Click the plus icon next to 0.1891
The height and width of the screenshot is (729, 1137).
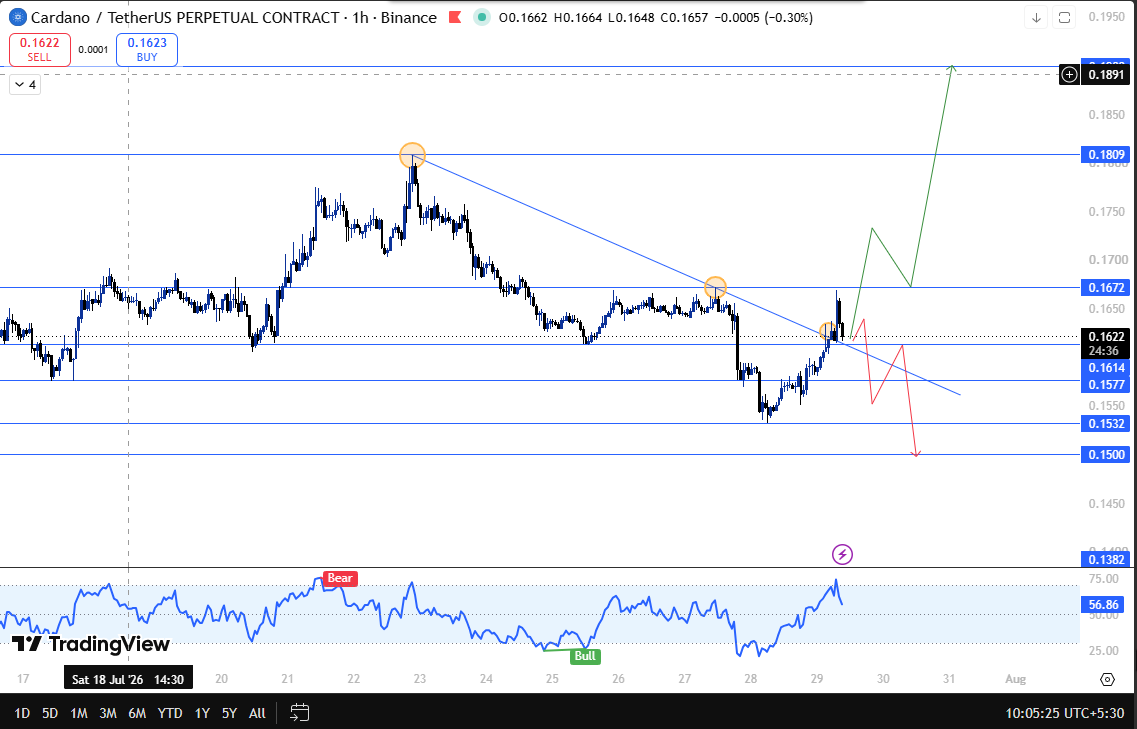(1070, 74)
